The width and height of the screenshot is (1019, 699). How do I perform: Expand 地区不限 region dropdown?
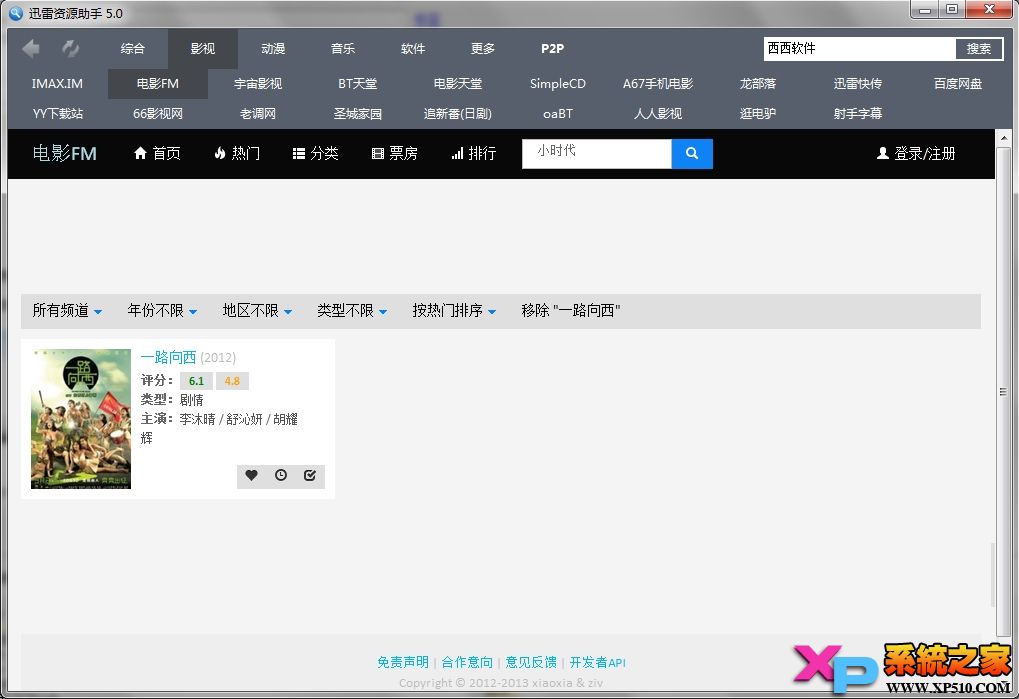tap(257, 311)
